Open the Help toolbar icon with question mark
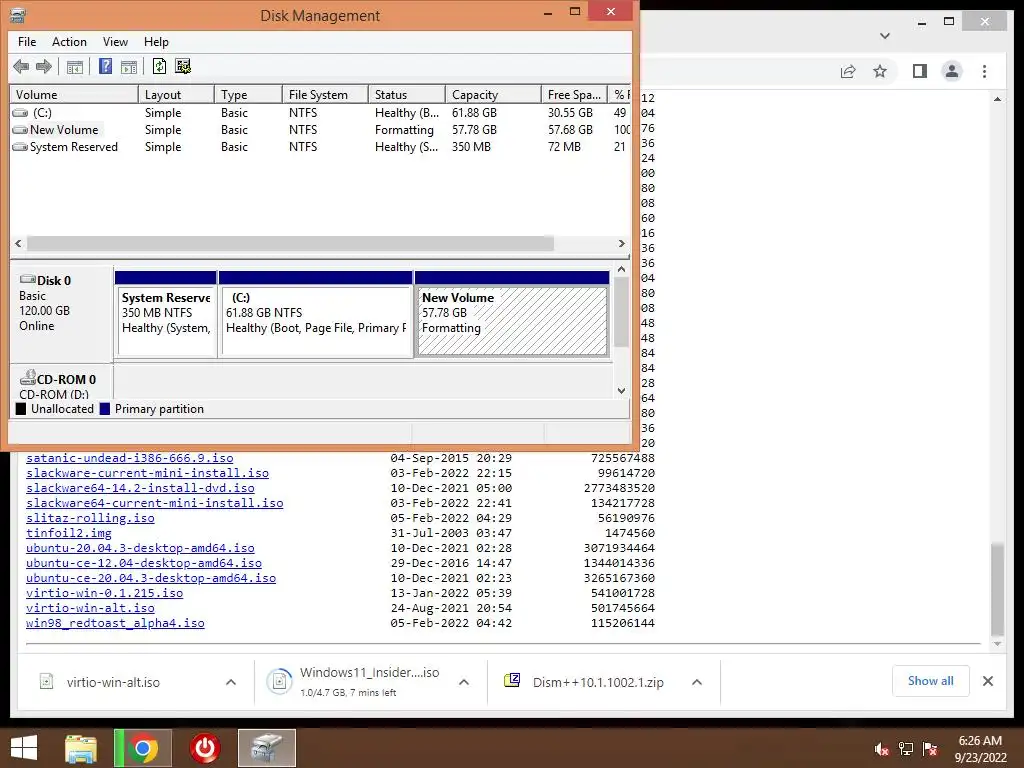Image resolution: width=1024 pixels, height=768 pixels. pyautogui.click(x=105, y=66)
